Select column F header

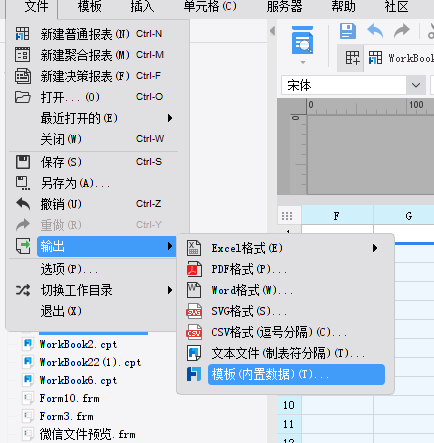point(337,216)
